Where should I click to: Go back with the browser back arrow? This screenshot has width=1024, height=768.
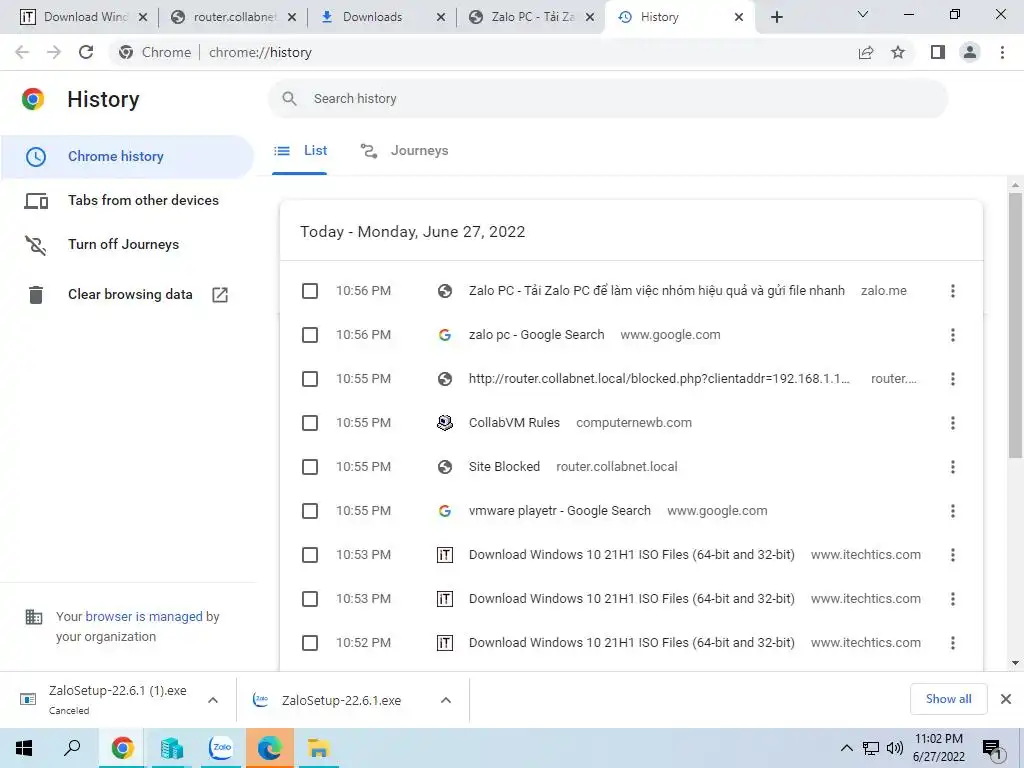click(x=22, y=52)
